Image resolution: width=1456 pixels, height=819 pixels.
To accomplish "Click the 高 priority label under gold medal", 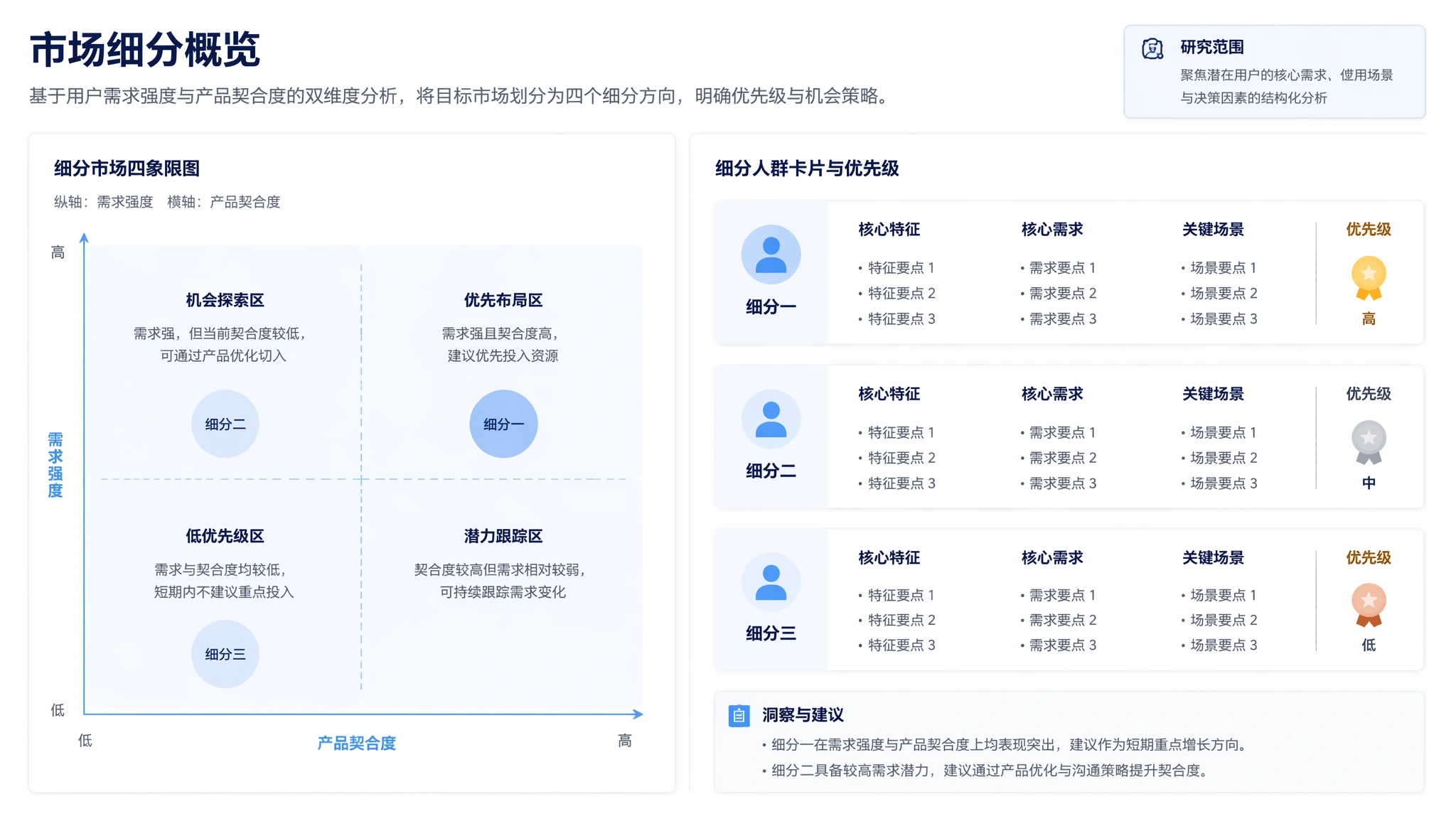I will pos(1369,318).
